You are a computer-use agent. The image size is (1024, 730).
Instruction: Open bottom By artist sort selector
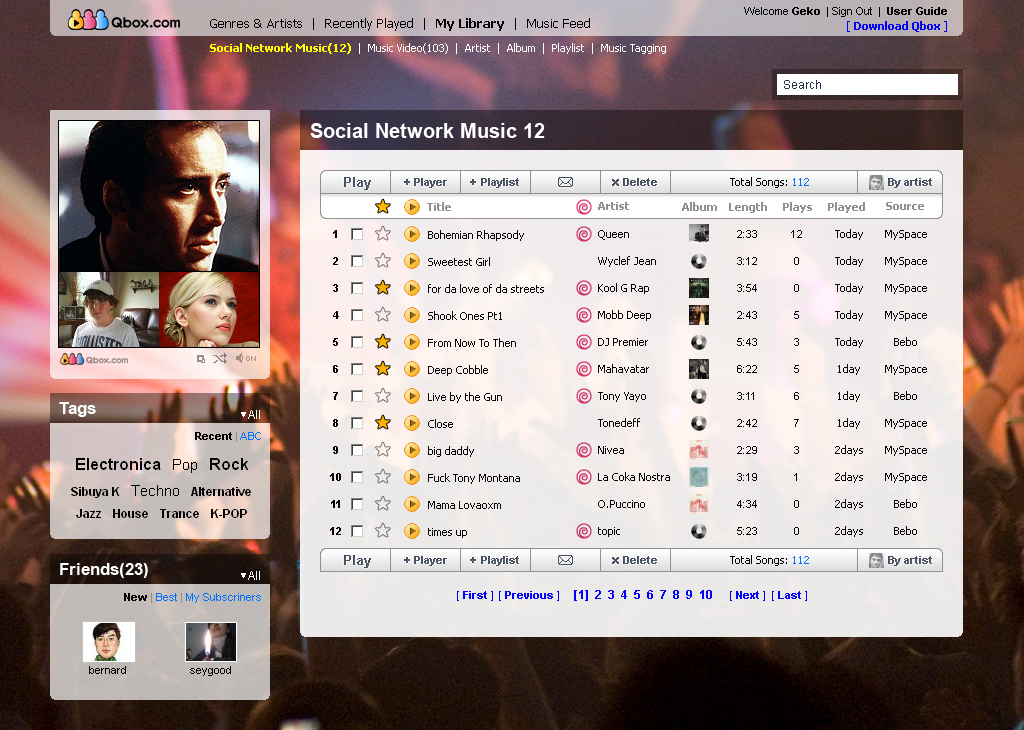900,560
